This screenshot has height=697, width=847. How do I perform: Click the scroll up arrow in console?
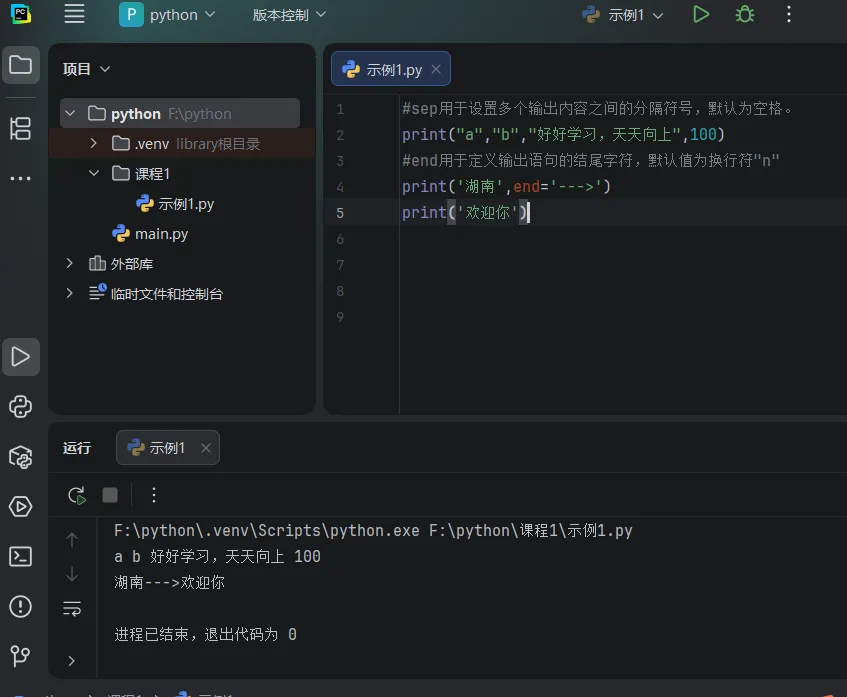pyautogui.click(x=72, y=540)
